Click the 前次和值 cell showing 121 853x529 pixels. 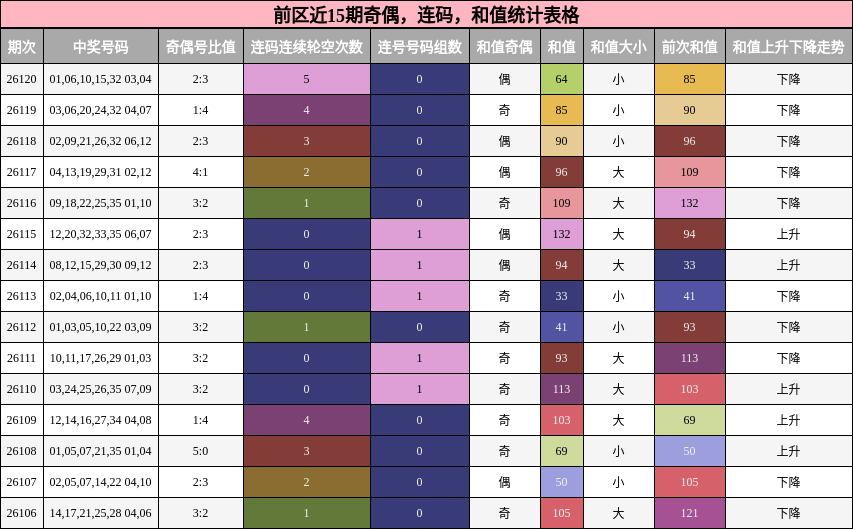coord(690,513)
